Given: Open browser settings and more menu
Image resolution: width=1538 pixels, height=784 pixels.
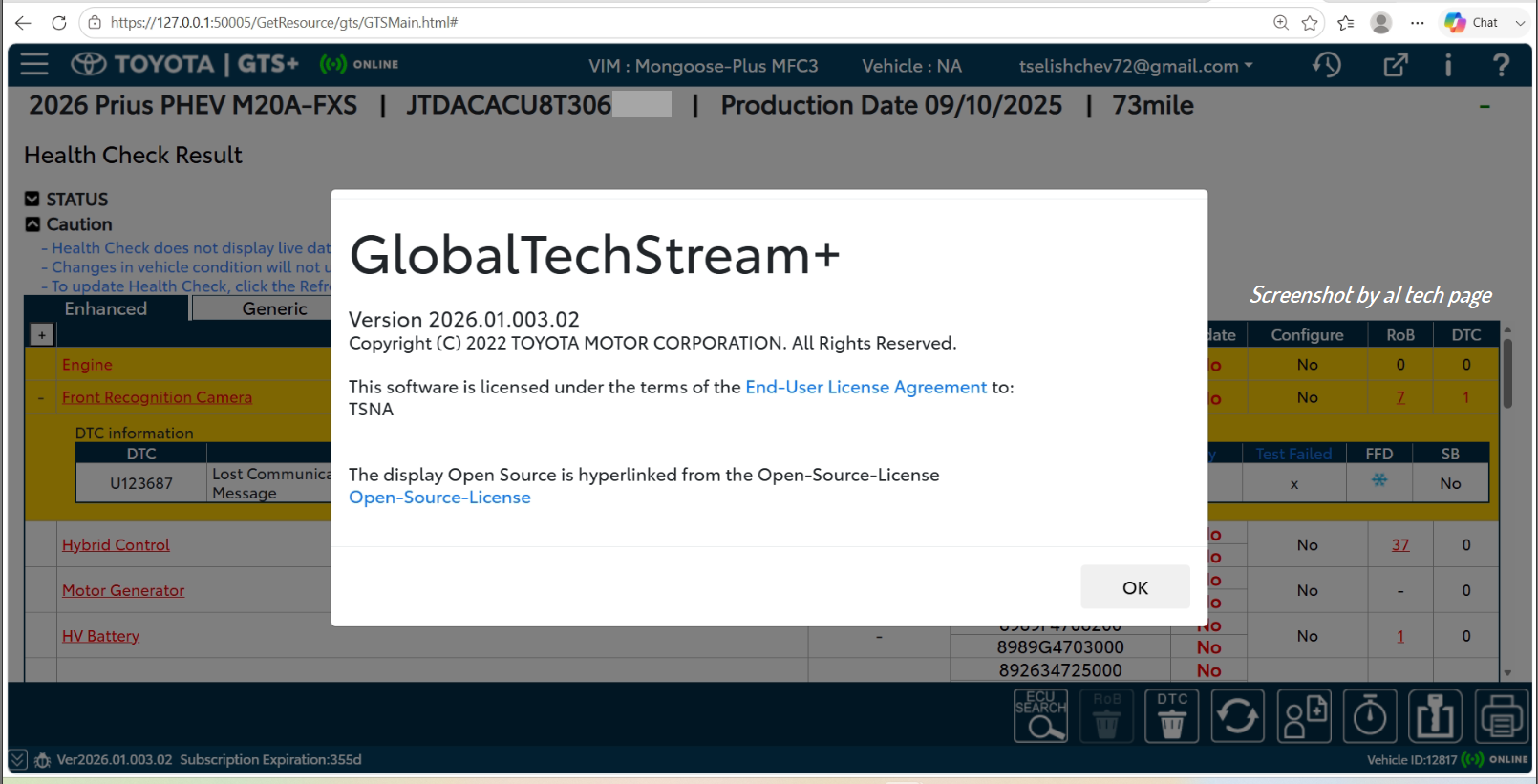Looking at the screenshot, I should [x=1418, y=23].
